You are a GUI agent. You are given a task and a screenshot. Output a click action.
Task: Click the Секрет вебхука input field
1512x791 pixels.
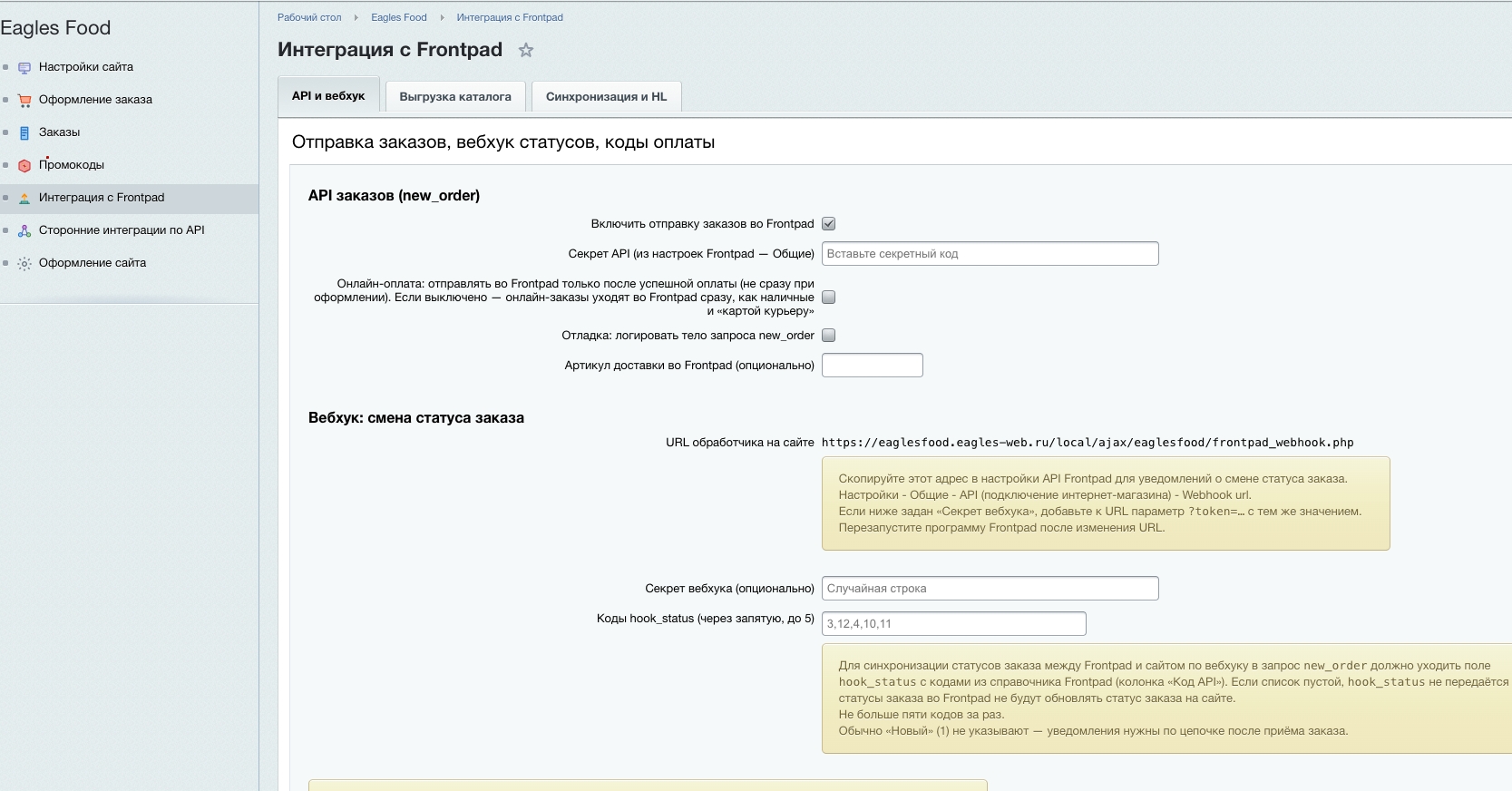(990, 589)
